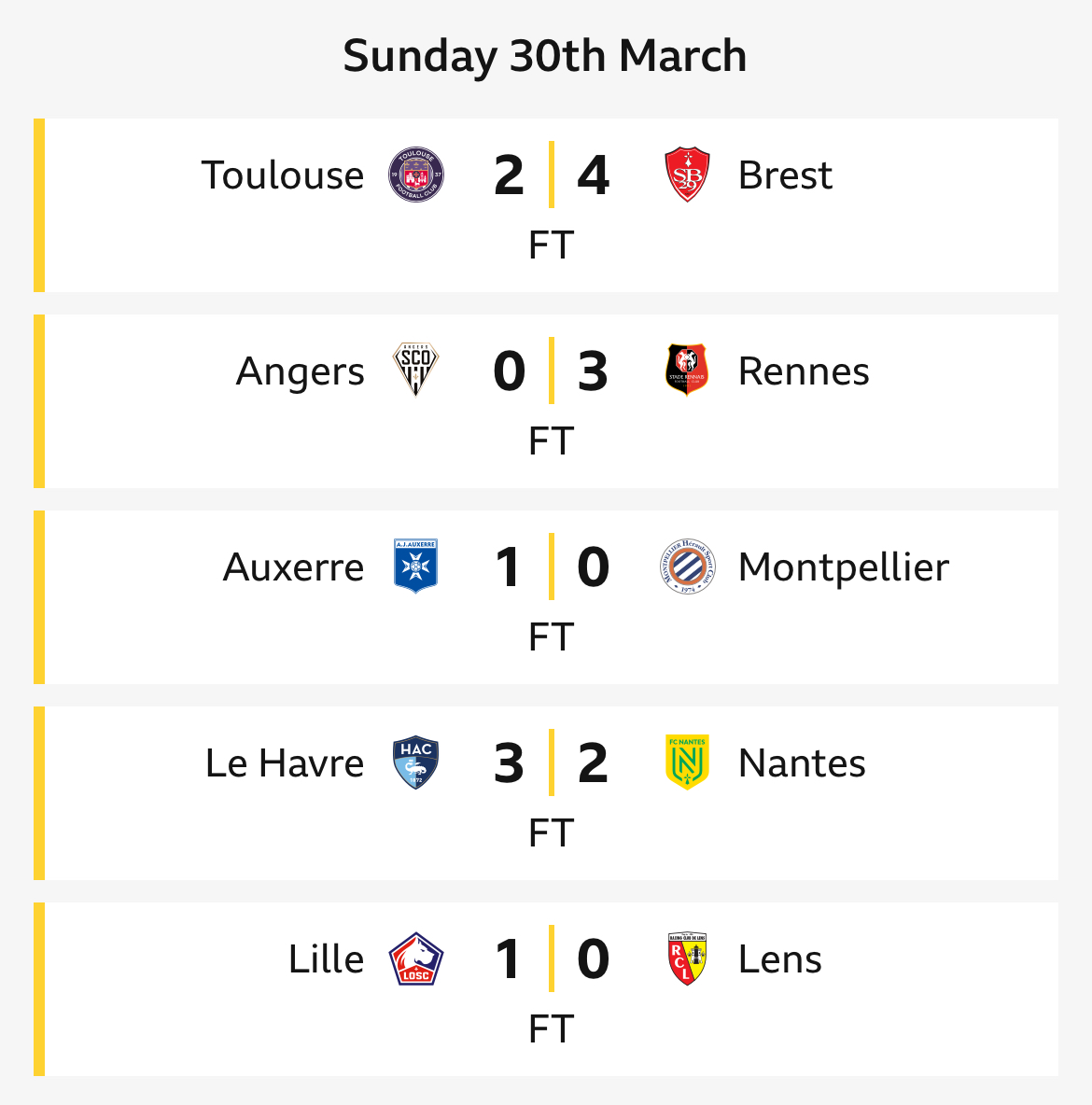Click the Montpellier club crest
The image size is (1092, 1105).
687,566
